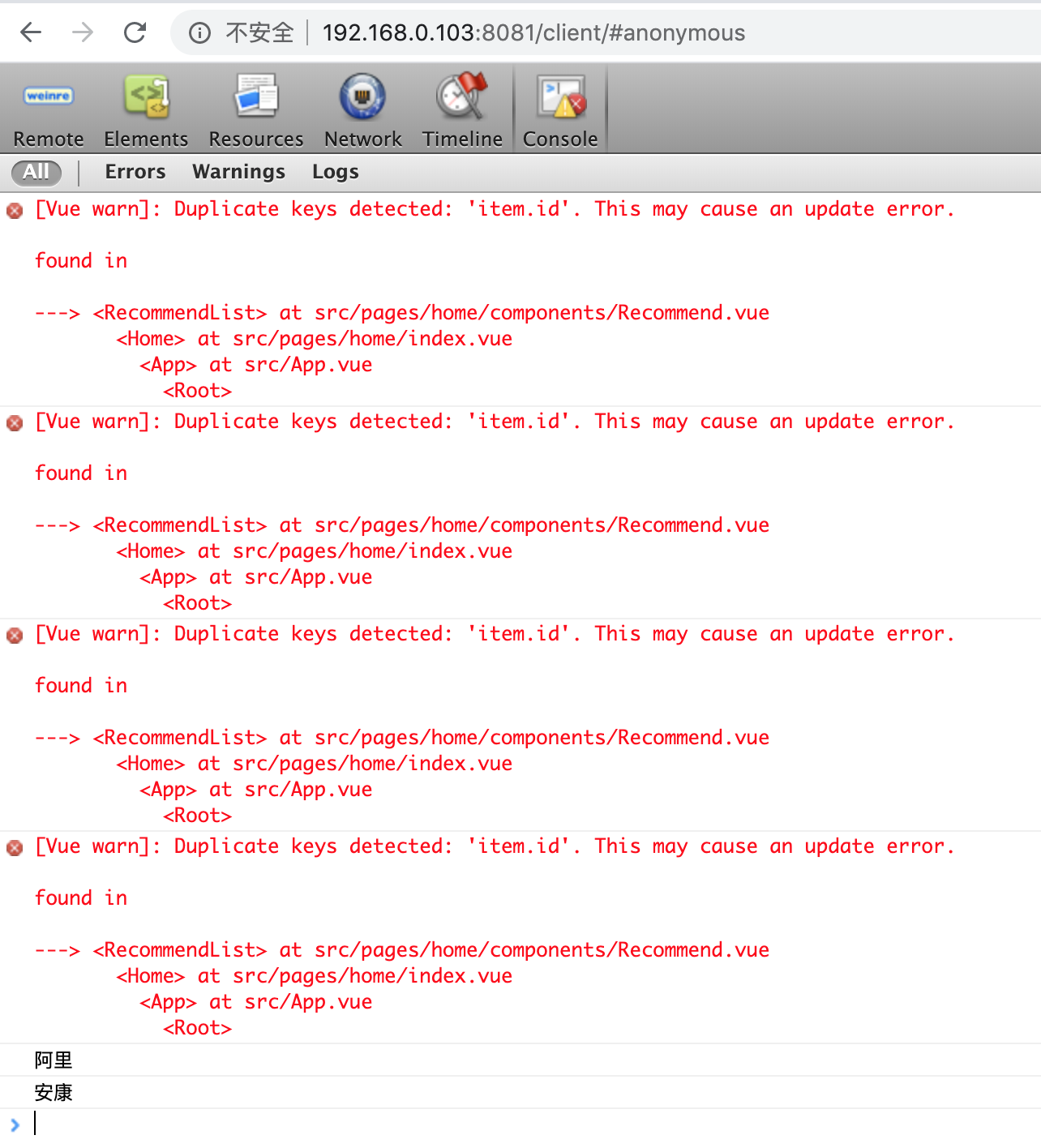Screen dimensions: 1041x1148
Task: Show All console messages
Action: [x=36, y=172]
